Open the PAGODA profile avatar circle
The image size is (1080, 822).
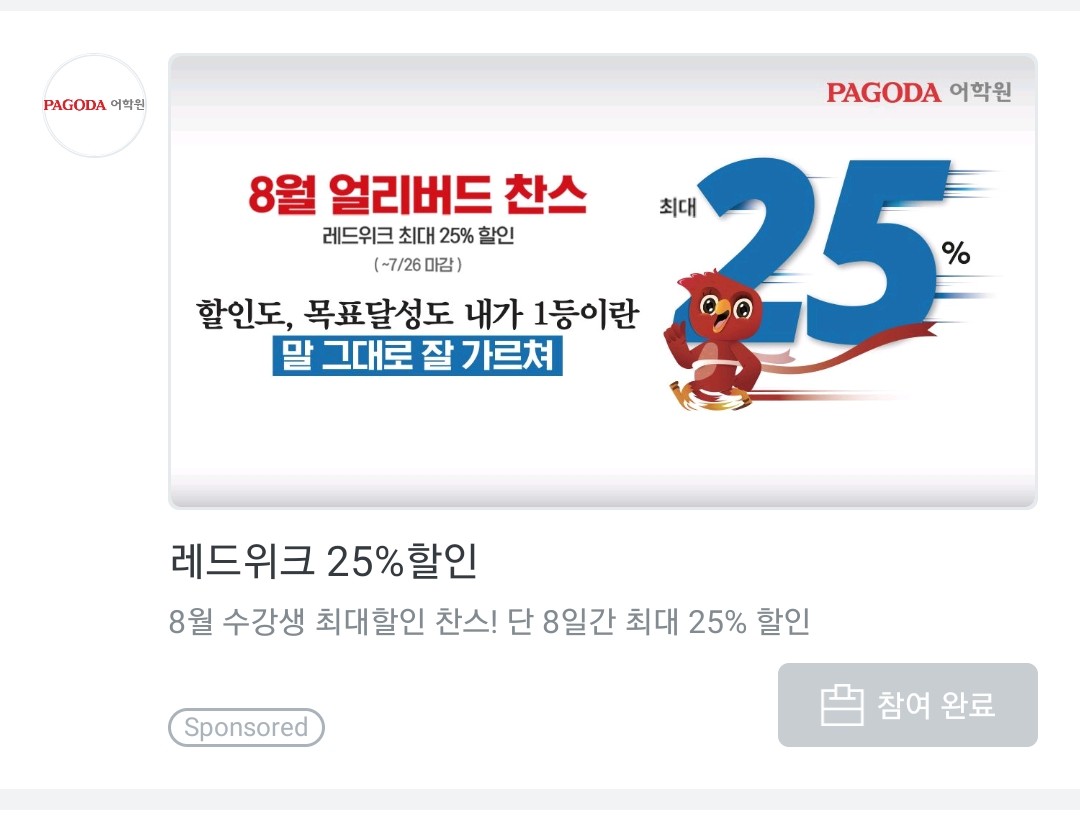click(x=94, y=105)
